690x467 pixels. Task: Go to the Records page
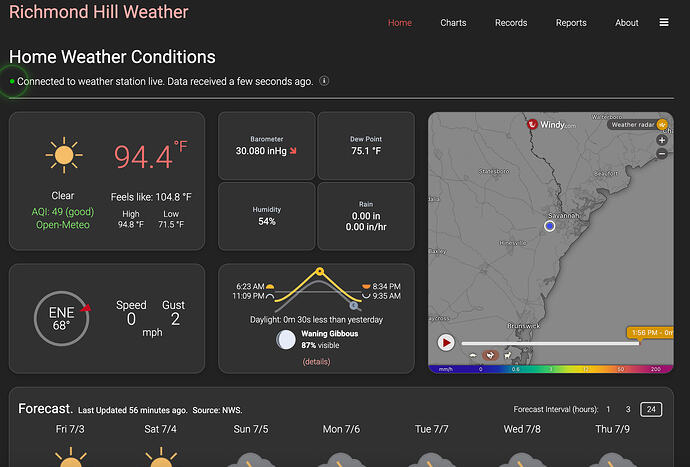[x=511, y=22]
